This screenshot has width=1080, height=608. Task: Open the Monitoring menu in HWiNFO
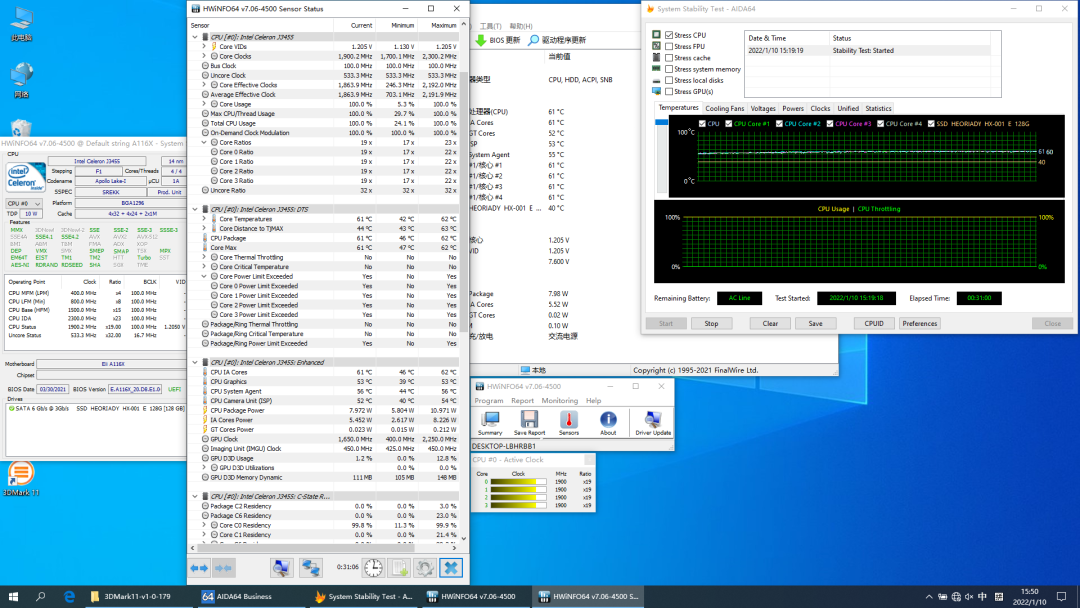point(559,400)
